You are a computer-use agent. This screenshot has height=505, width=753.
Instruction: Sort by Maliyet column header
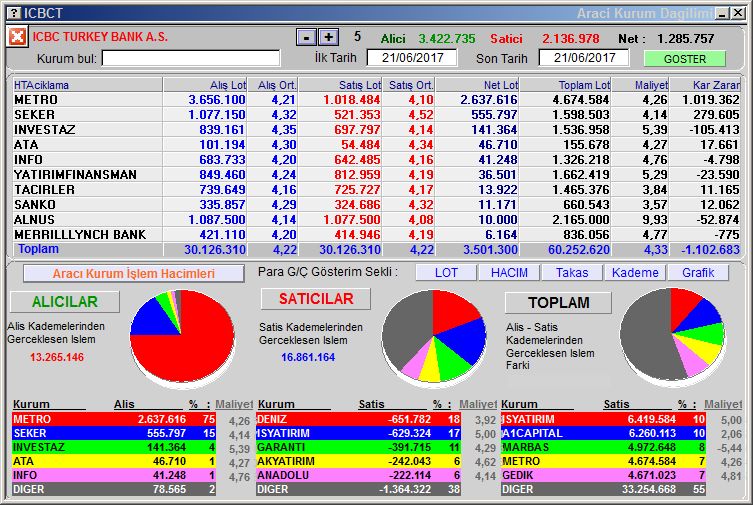click(640, 85)
